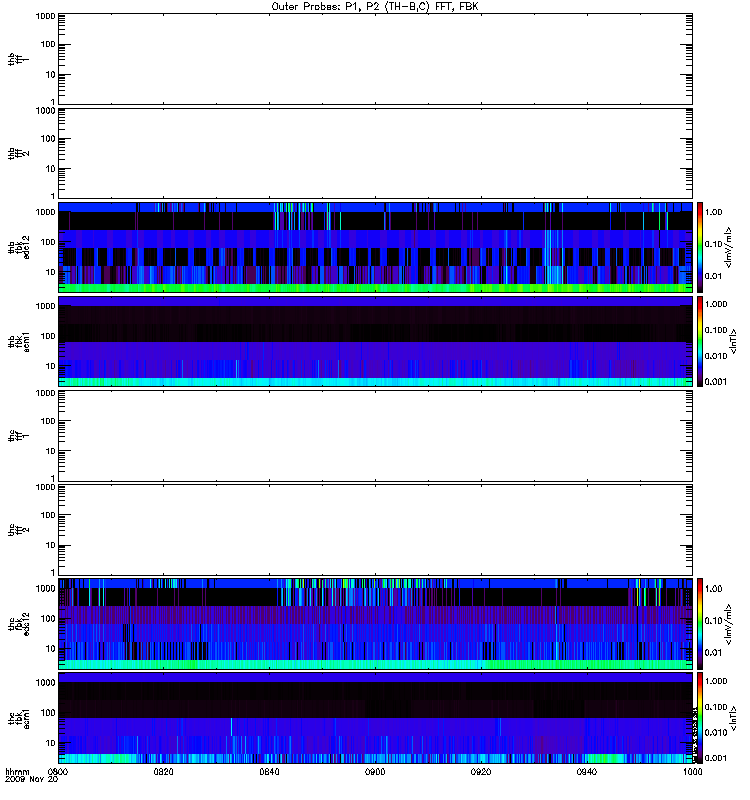Click the thb fbk edc12 color bar
This screenshot has height=800, width=750.
click(700, 247)
